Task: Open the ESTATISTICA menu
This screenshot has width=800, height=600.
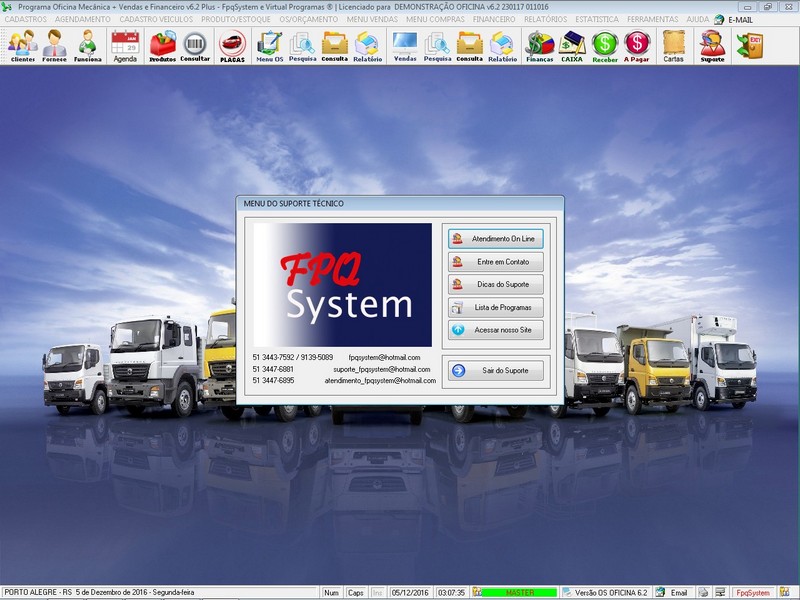Action: click(597, 19)
